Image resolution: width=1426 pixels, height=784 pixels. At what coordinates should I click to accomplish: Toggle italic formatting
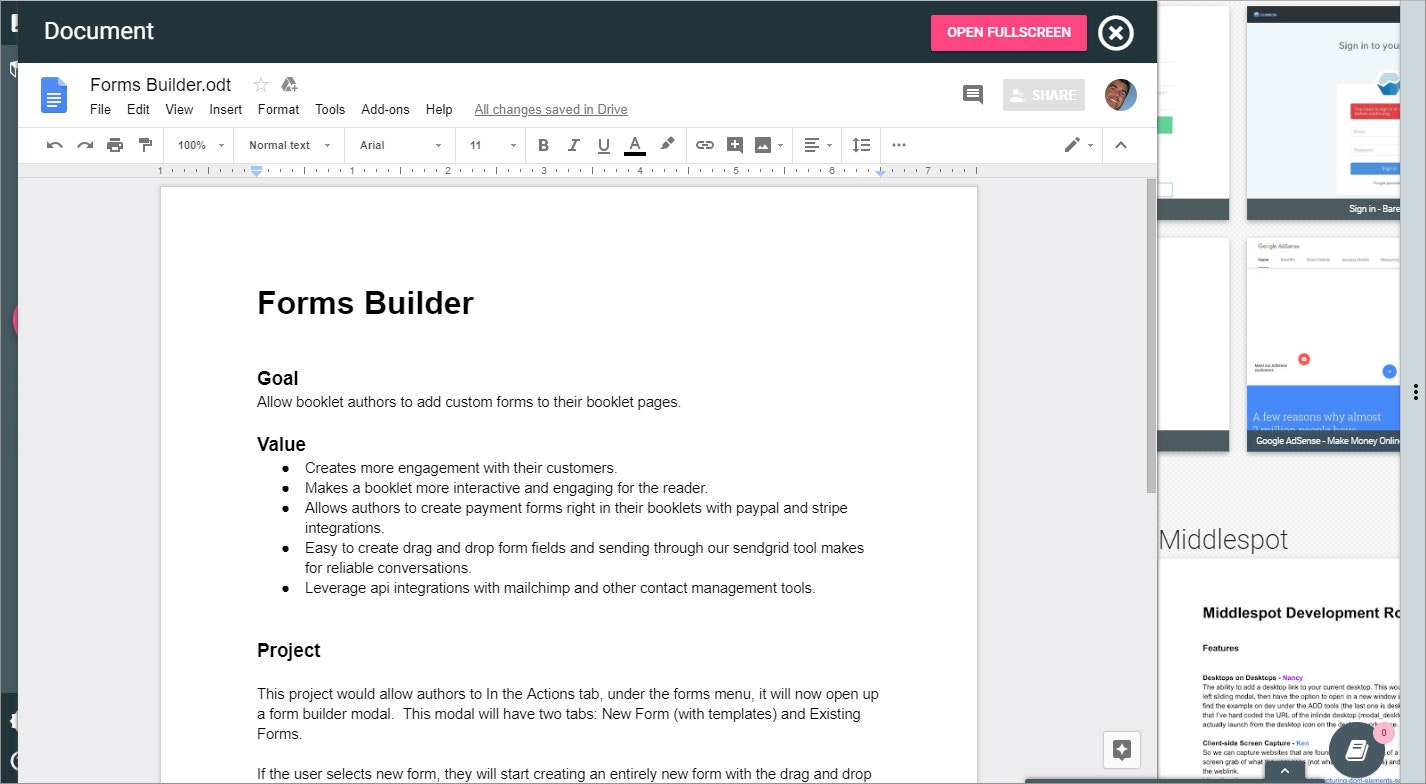click(x=573, y=145)
